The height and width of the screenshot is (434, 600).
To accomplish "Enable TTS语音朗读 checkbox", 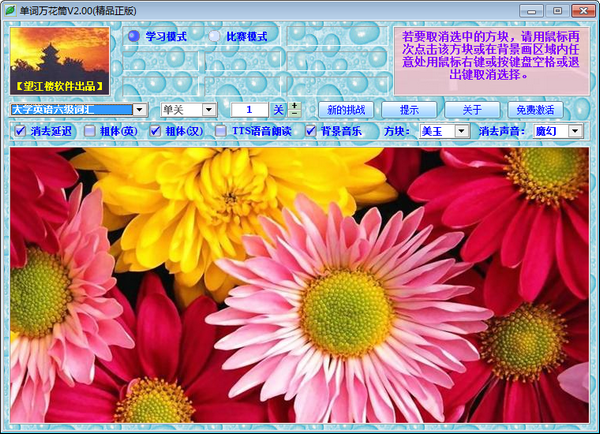I will (x=221, y=131).
